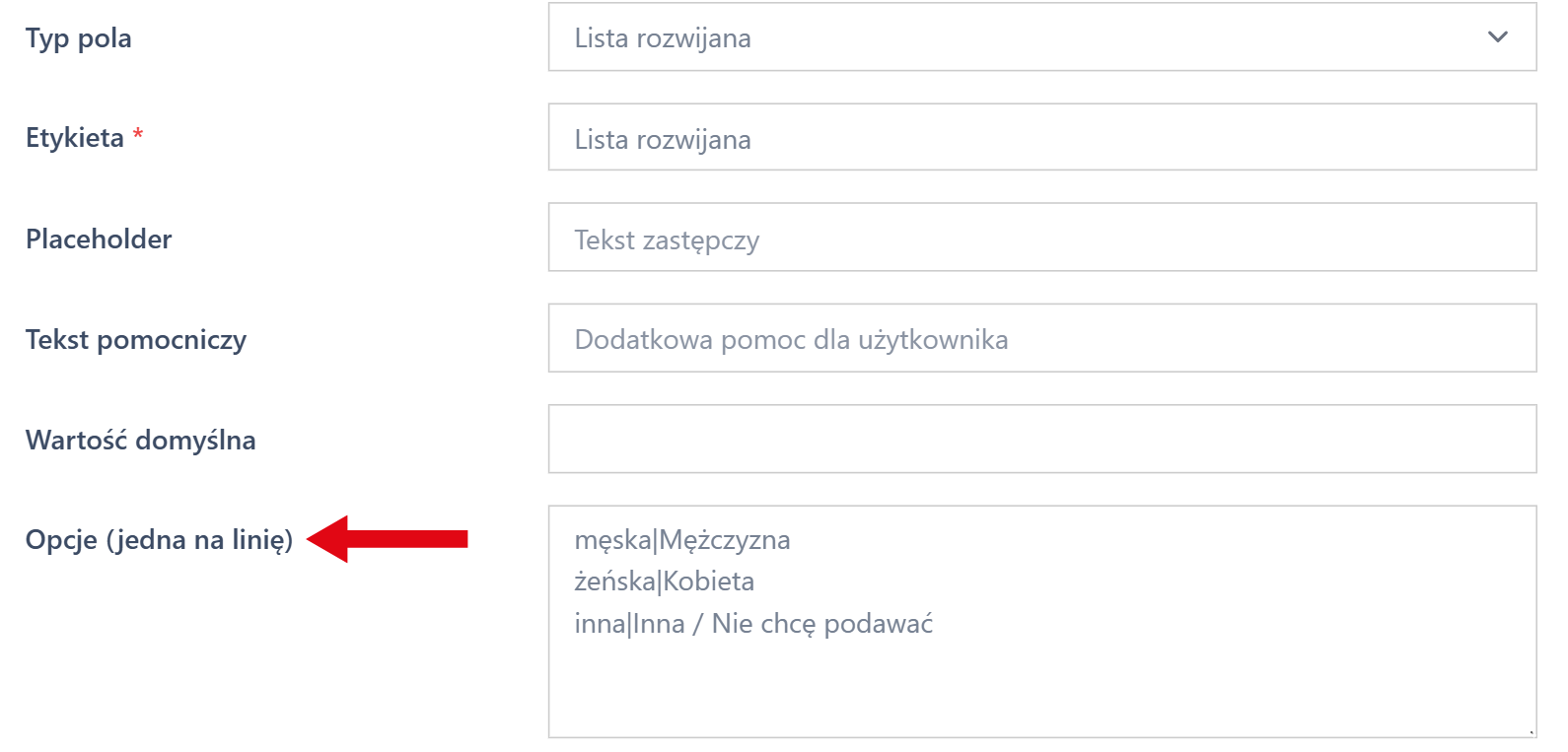Image resolution: width=1568 pixels, height=752 pixels.
Task: Click the red arrow pointing at Opcje
Action: coord(394,538)
